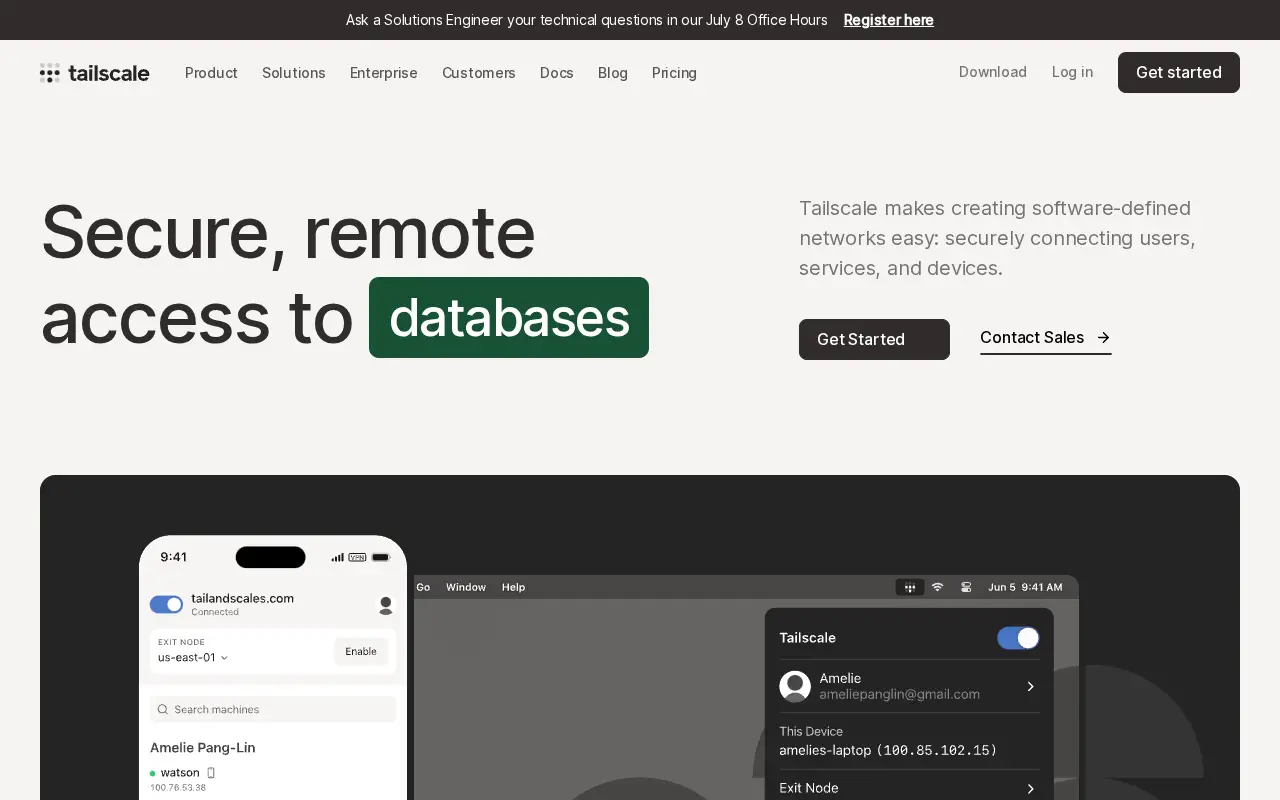Toggle the tailandscales.com connection switch on the phone

coord(167,604)
